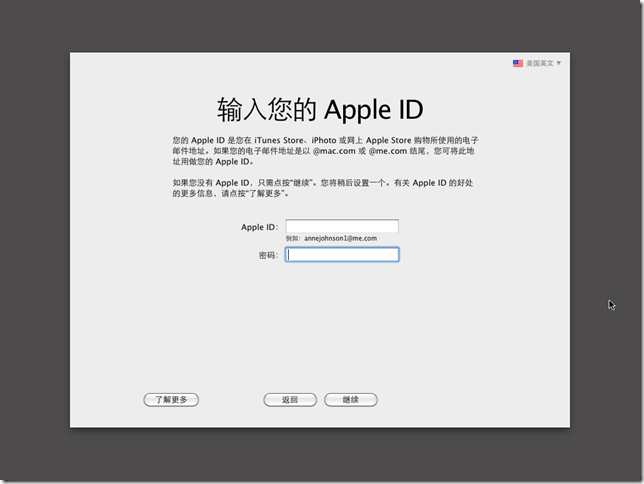Click example text annejohnson1@me.com
This screenshot has height=484, width=644.
(x=340, y=238)
